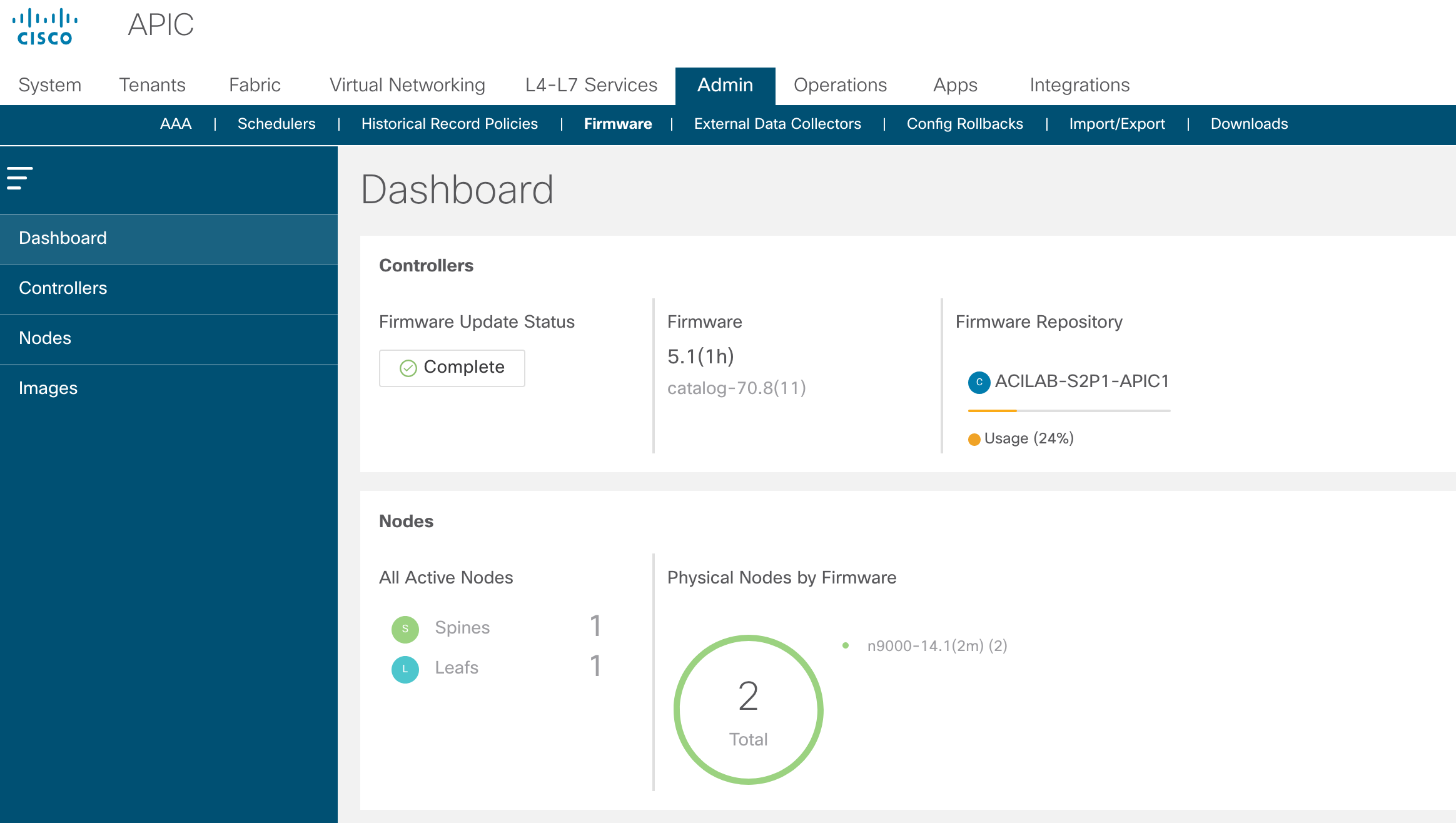Click firmware version 5.1(1h)

point(700,356)
